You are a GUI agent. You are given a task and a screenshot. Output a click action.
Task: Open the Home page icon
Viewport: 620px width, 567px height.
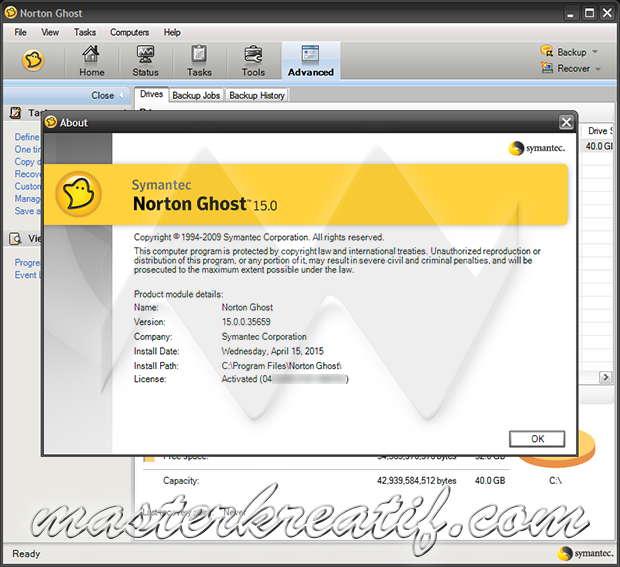91,54
